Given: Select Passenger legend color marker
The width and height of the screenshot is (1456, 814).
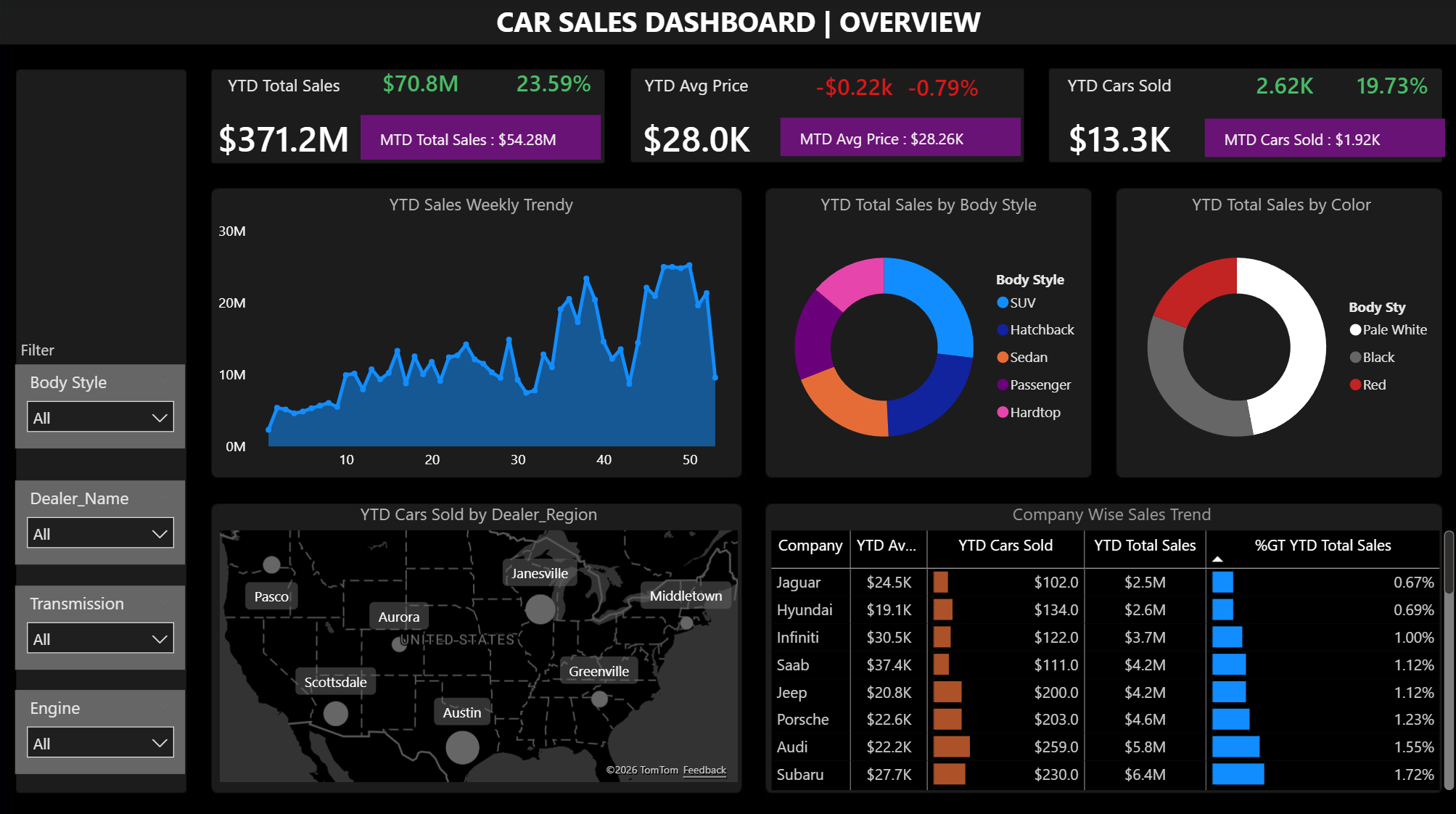Looking at the screenshot, I should pyautogui.click(x=1003, y=385).
